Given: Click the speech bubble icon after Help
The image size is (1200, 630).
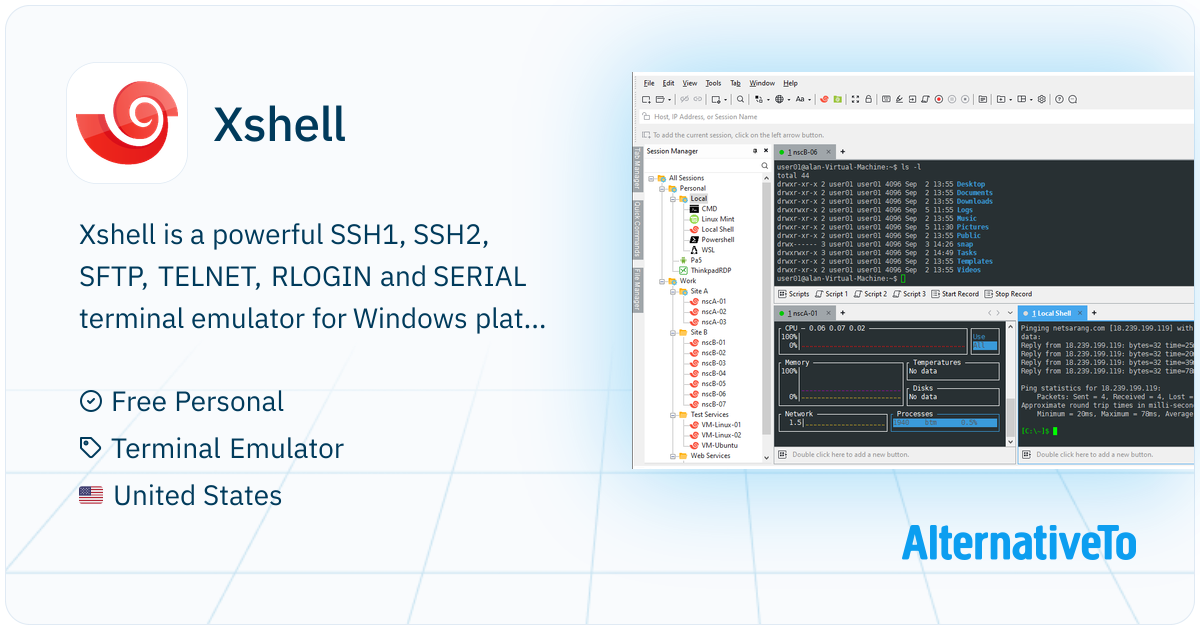Looking at the screenshot, I should tap(1072, 99).
